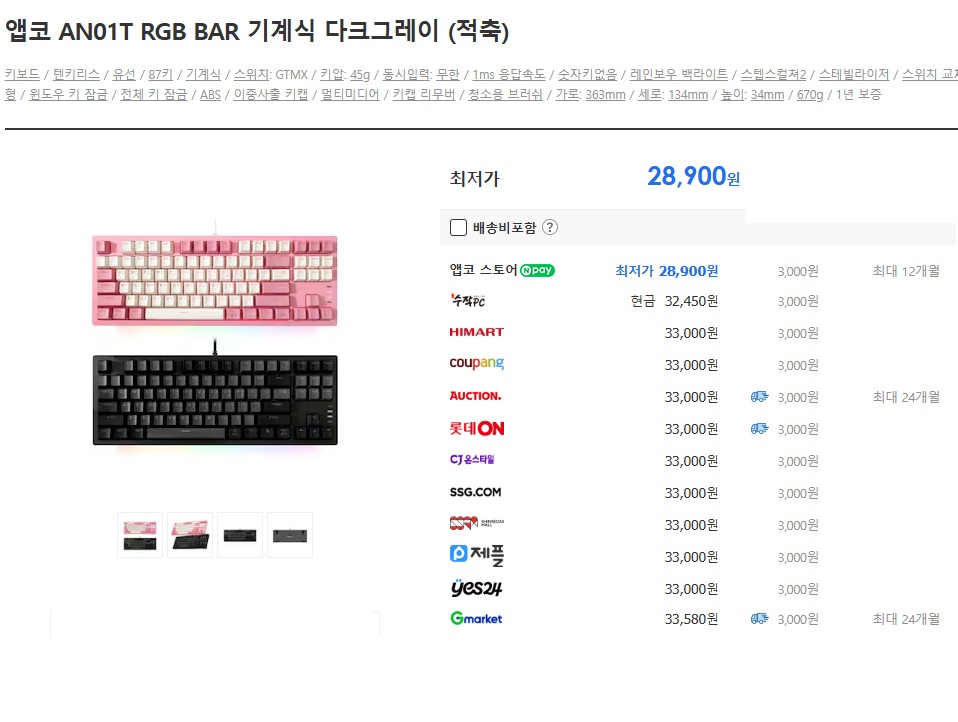Open the HIMART store logo
This screenshot has height=722, width=958.
click(x=477, y=332)
